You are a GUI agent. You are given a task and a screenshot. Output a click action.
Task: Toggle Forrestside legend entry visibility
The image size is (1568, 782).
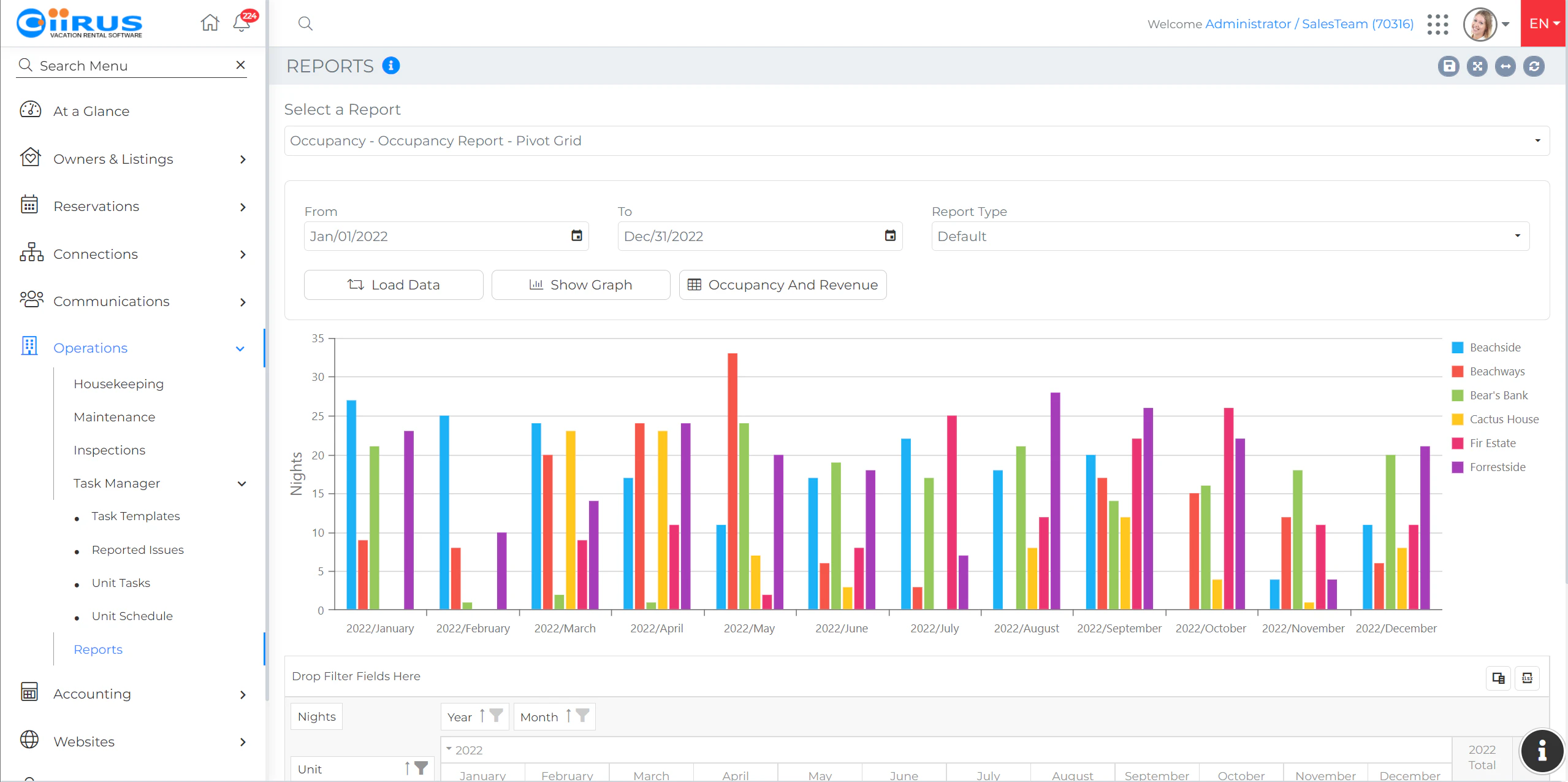click(x=1496, y=467)
